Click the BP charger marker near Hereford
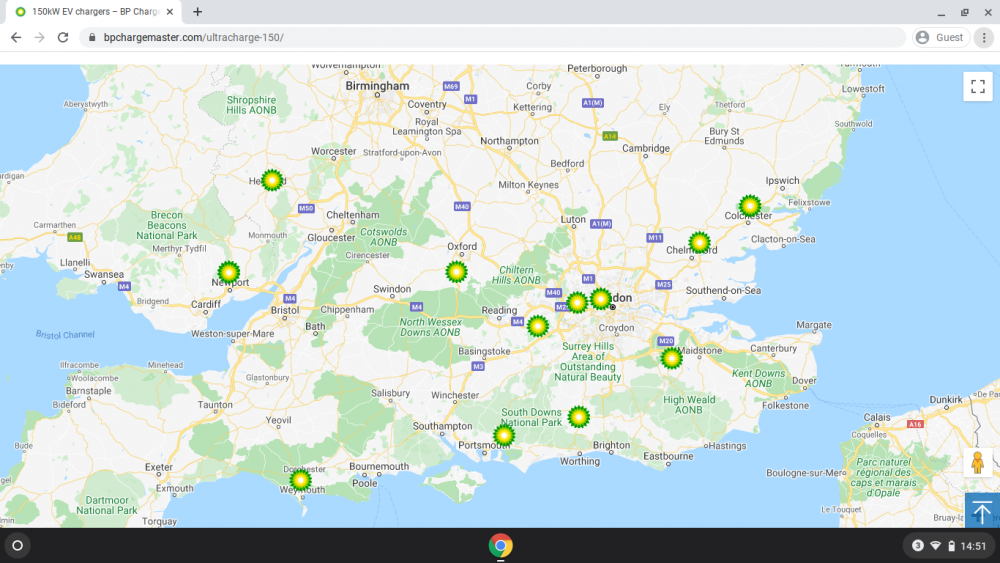Viewport: 1000px width, 563px height. pyautogui.click(x=272, y=180)
